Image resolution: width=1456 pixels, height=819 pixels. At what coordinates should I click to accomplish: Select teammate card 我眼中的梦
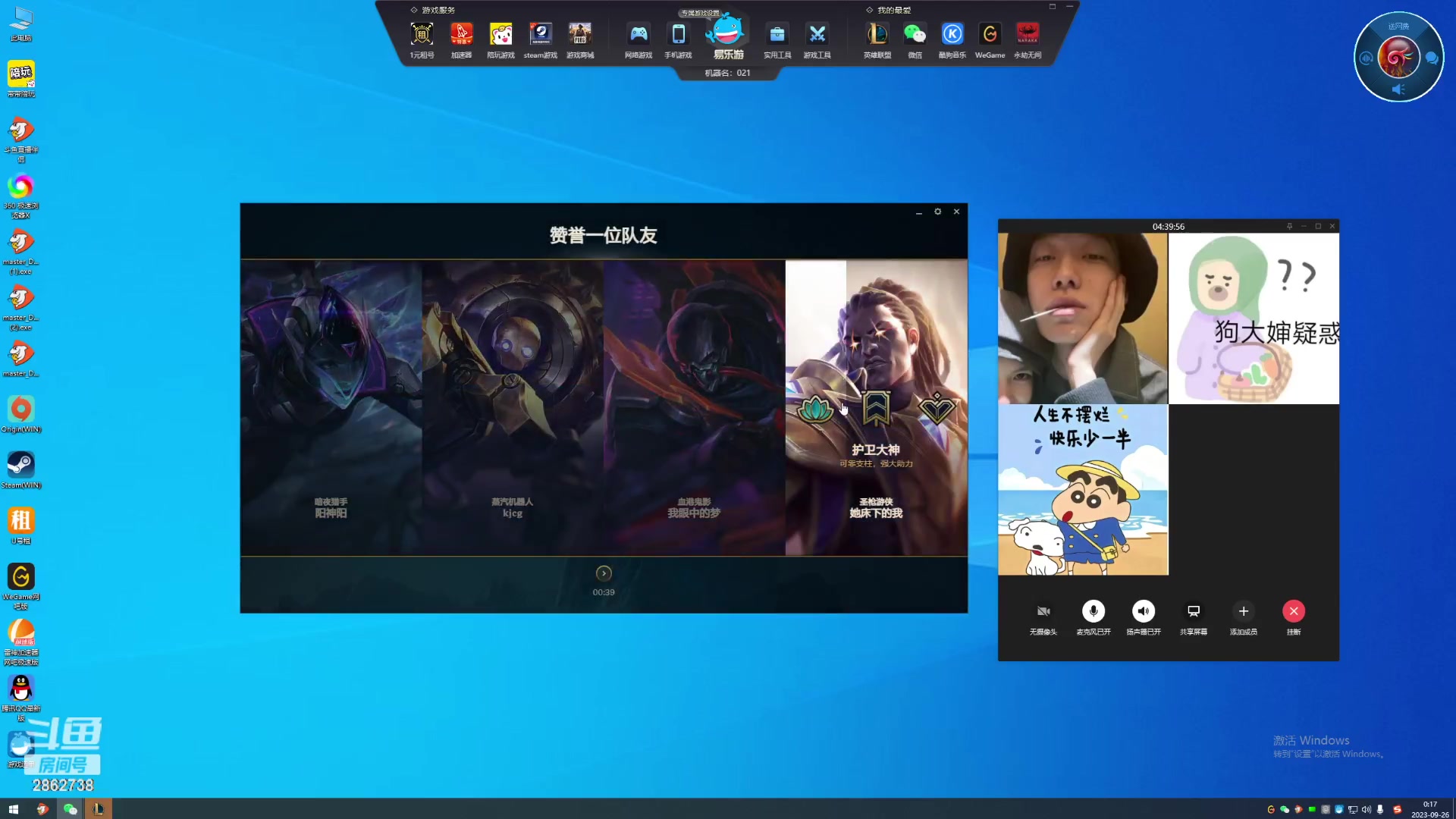pos(694,408)
